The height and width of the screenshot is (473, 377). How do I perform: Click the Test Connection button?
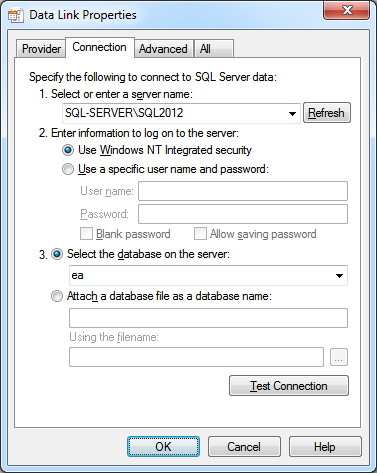tap(289, 386)
